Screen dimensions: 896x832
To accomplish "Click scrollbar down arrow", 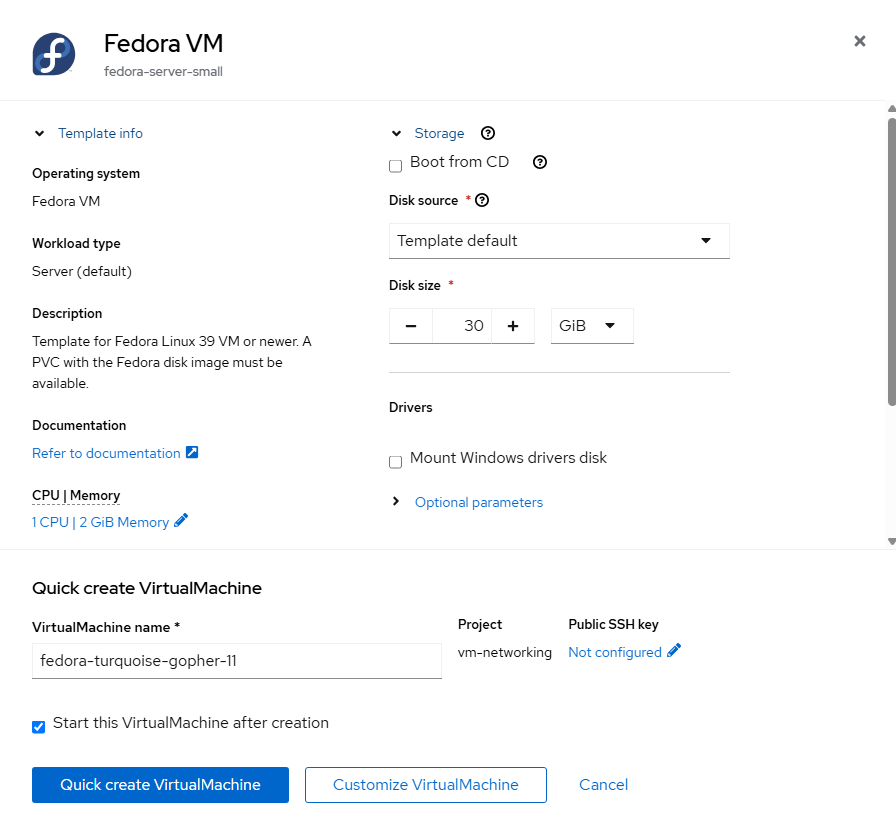I will click(x=891, y=541).
